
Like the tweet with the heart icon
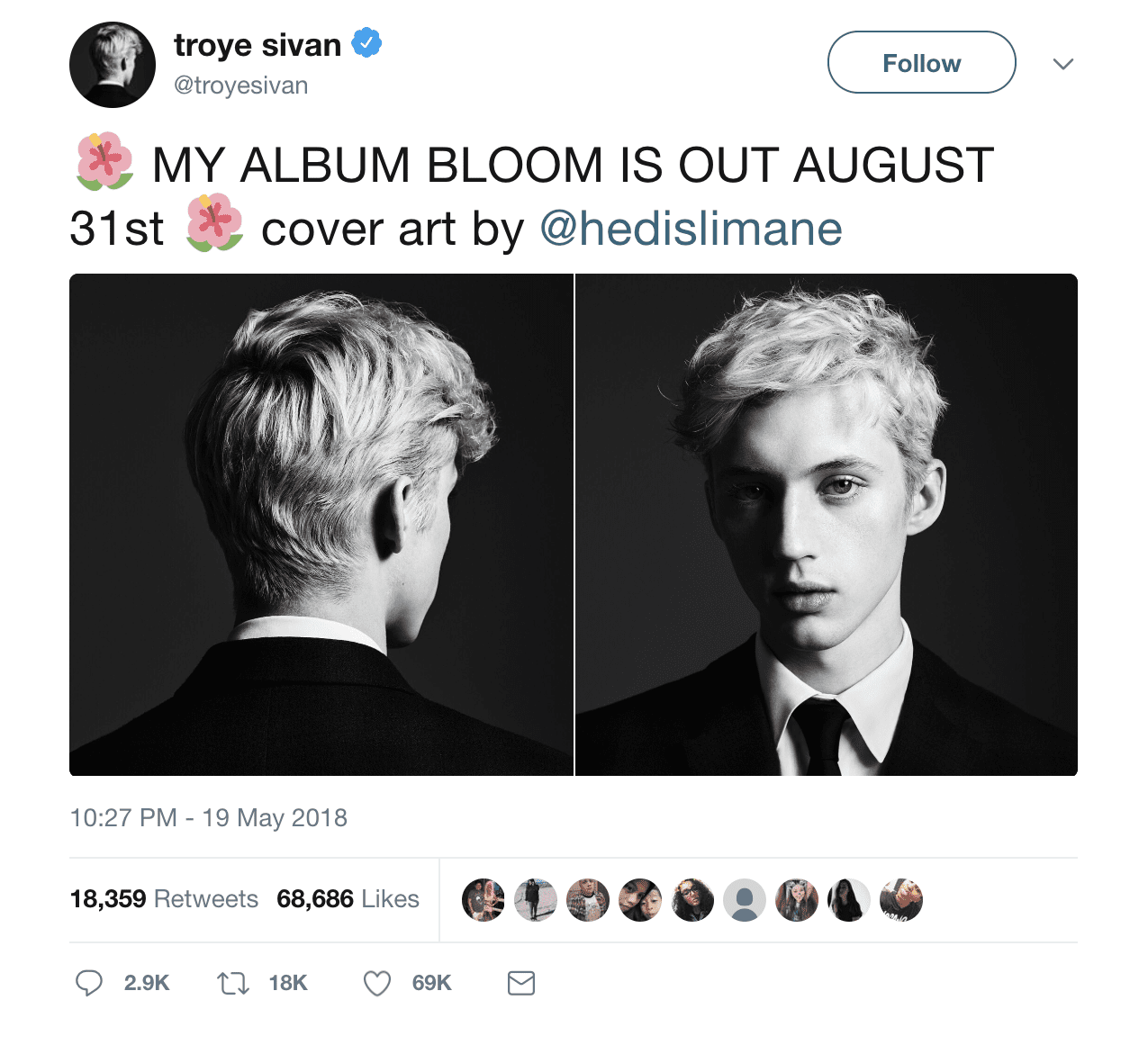376,983
